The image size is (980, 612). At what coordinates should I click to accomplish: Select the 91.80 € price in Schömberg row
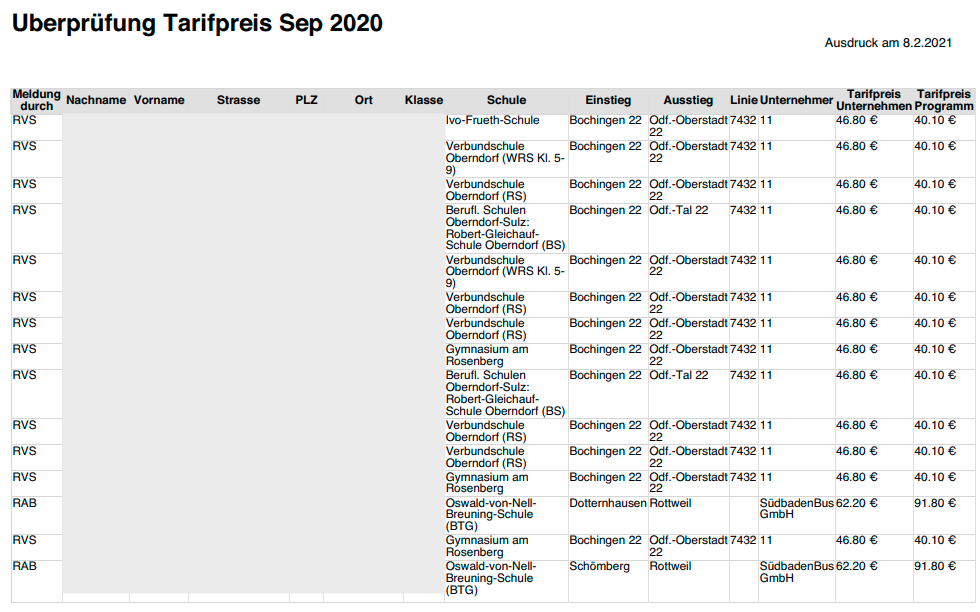click(935, 566)
